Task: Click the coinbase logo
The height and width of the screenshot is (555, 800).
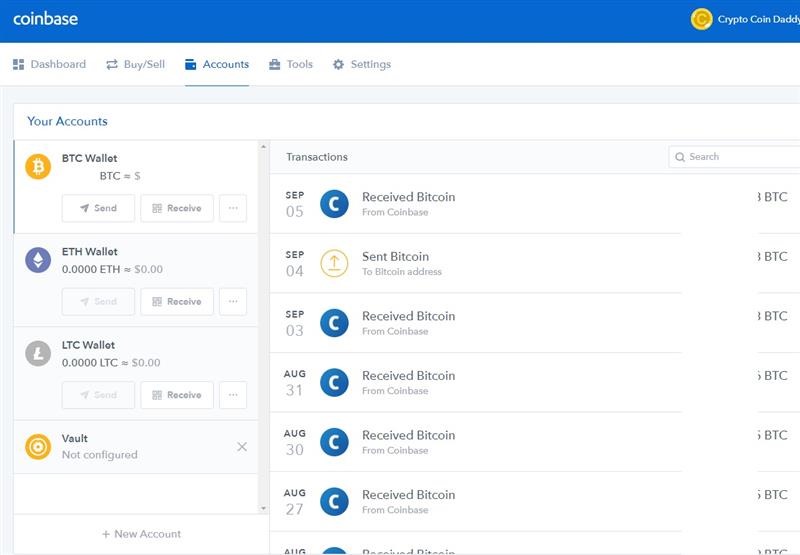Action: point(45,19)
